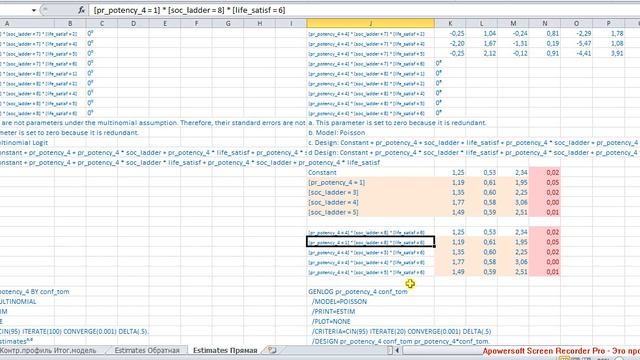Click into the formula bar text

[x=189, y=10]
